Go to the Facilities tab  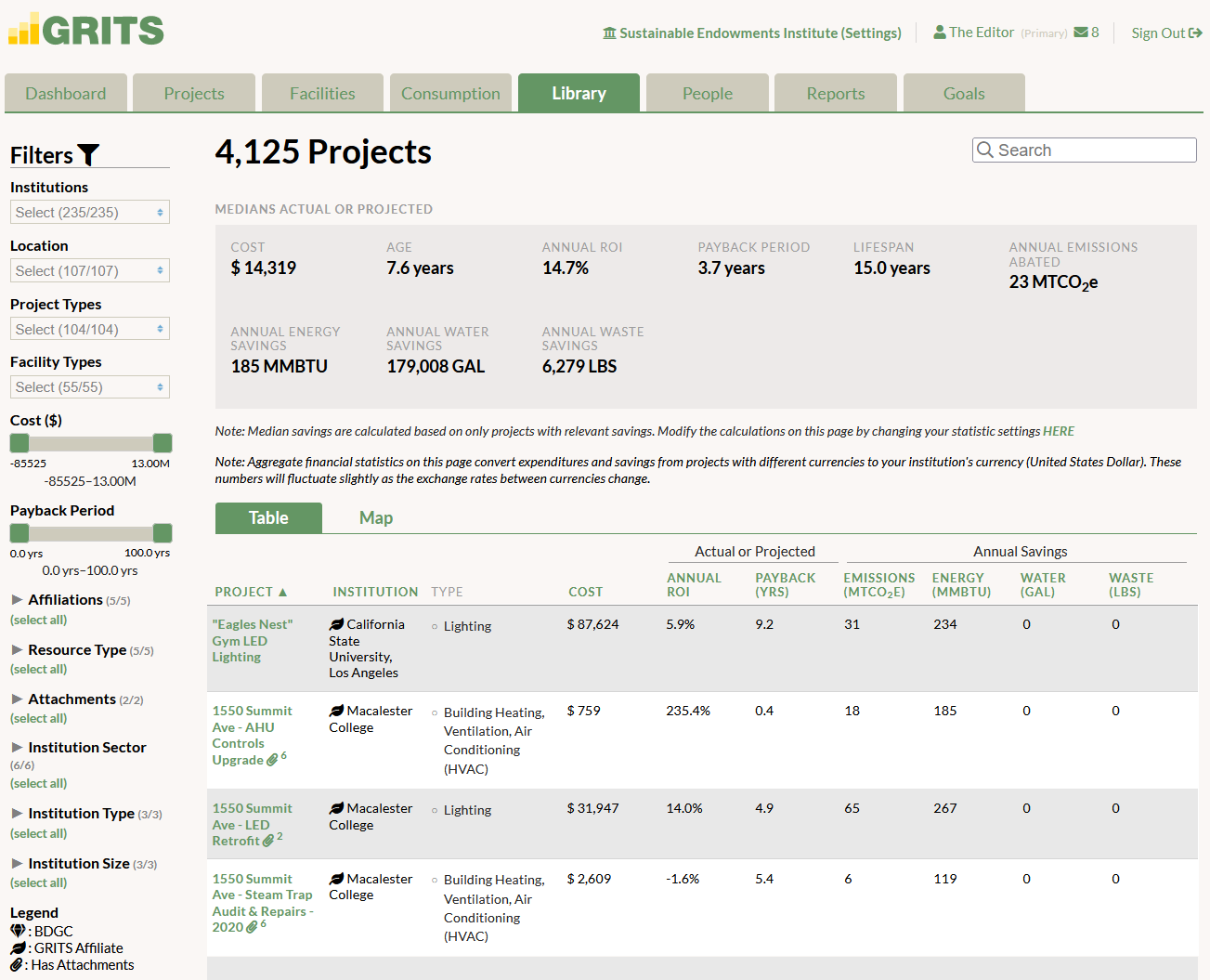[322, 93]
